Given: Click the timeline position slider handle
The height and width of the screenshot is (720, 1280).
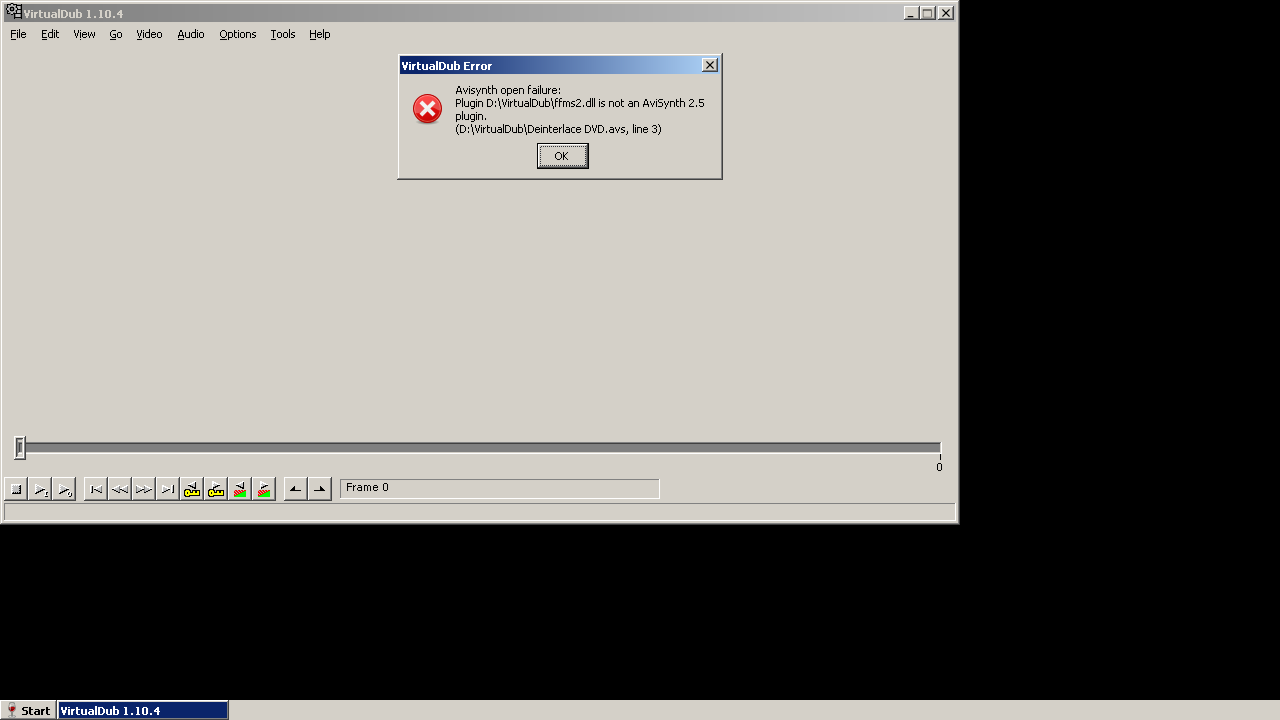Looking at the screenshot, I should coord(20,448).
